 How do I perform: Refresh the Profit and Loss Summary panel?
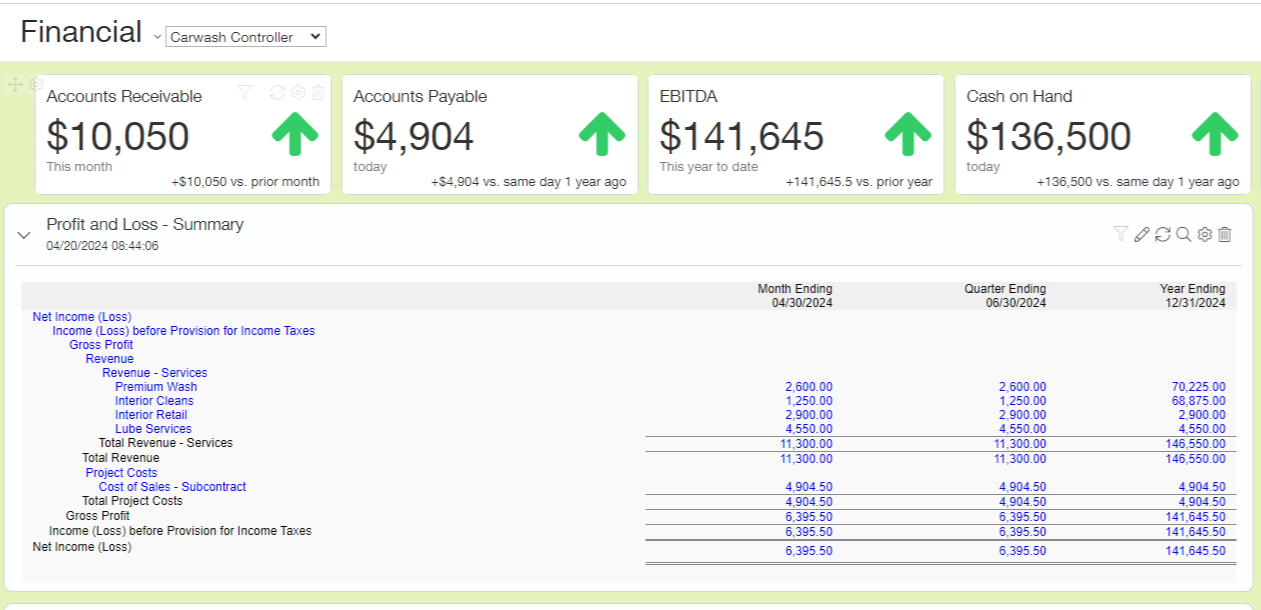1162,234
